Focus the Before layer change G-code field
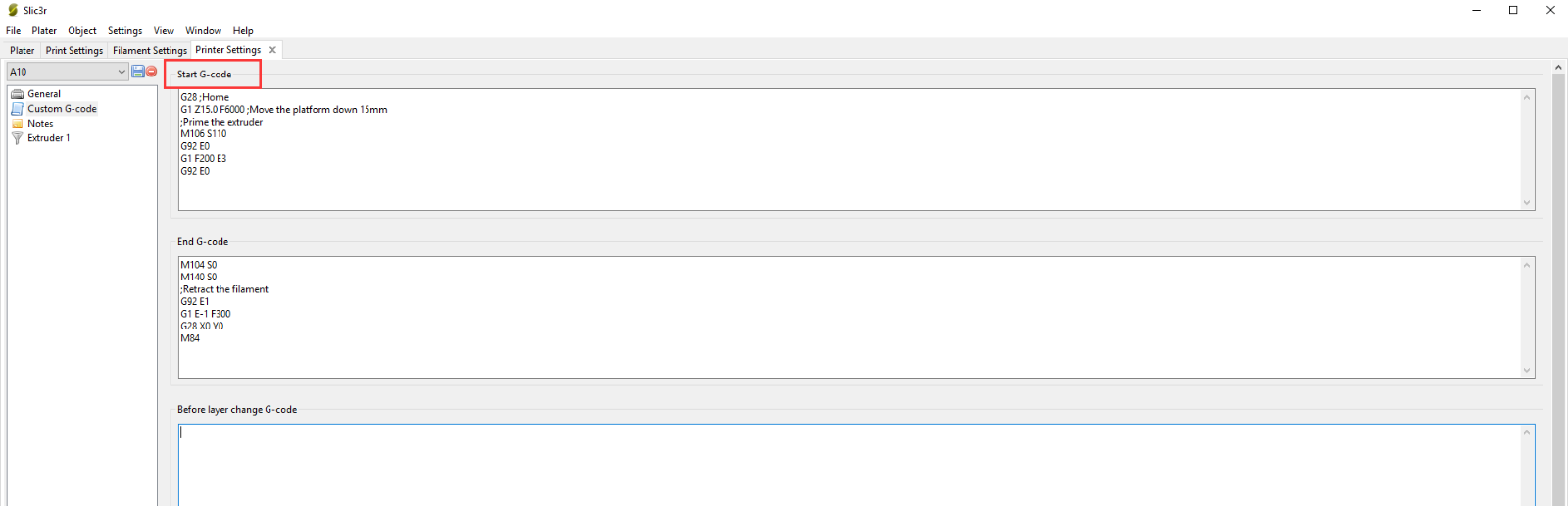Screen dimensions: 1568x506 pyautogui.click(x=849, y=465)
